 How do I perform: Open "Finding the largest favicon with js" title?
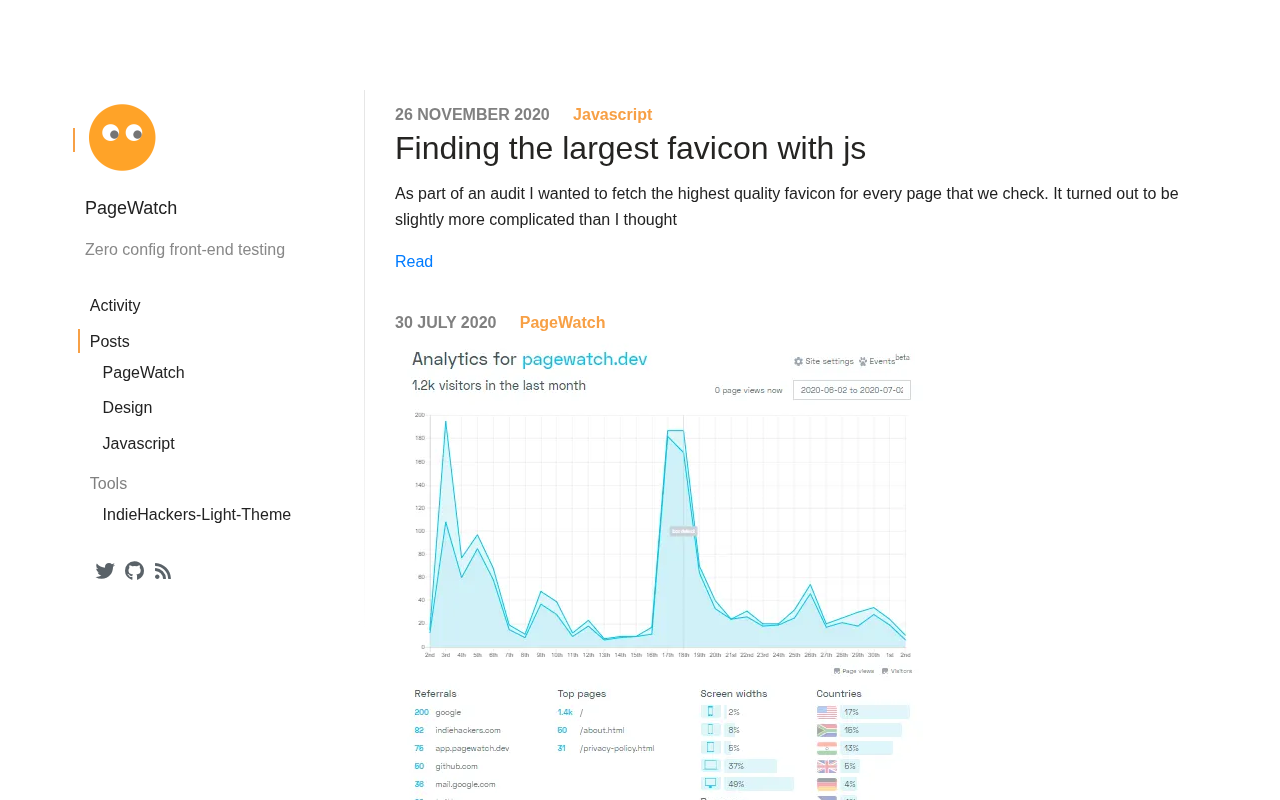click(630, 148)
